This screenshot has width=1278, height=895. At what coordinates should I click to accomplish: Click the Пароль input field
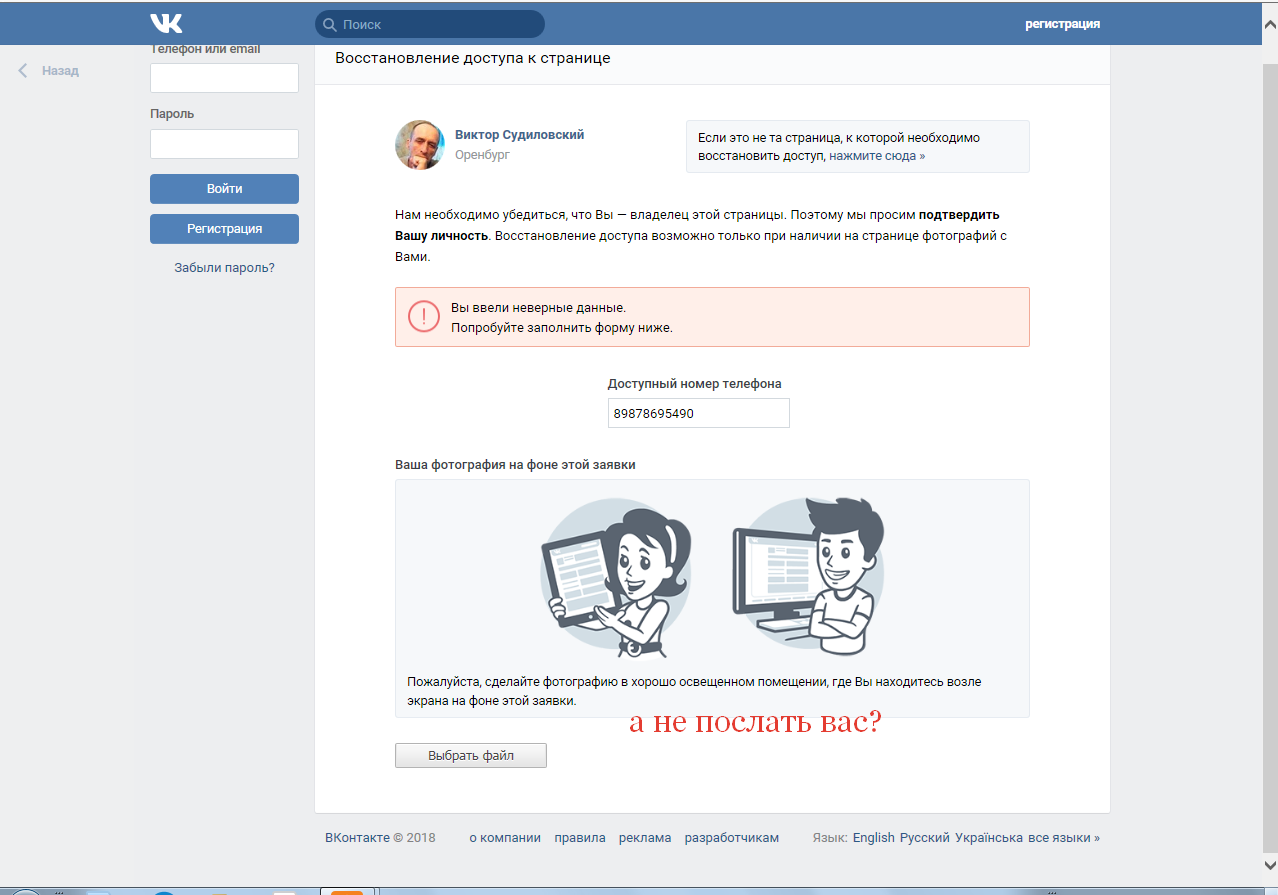coord(224,144)
